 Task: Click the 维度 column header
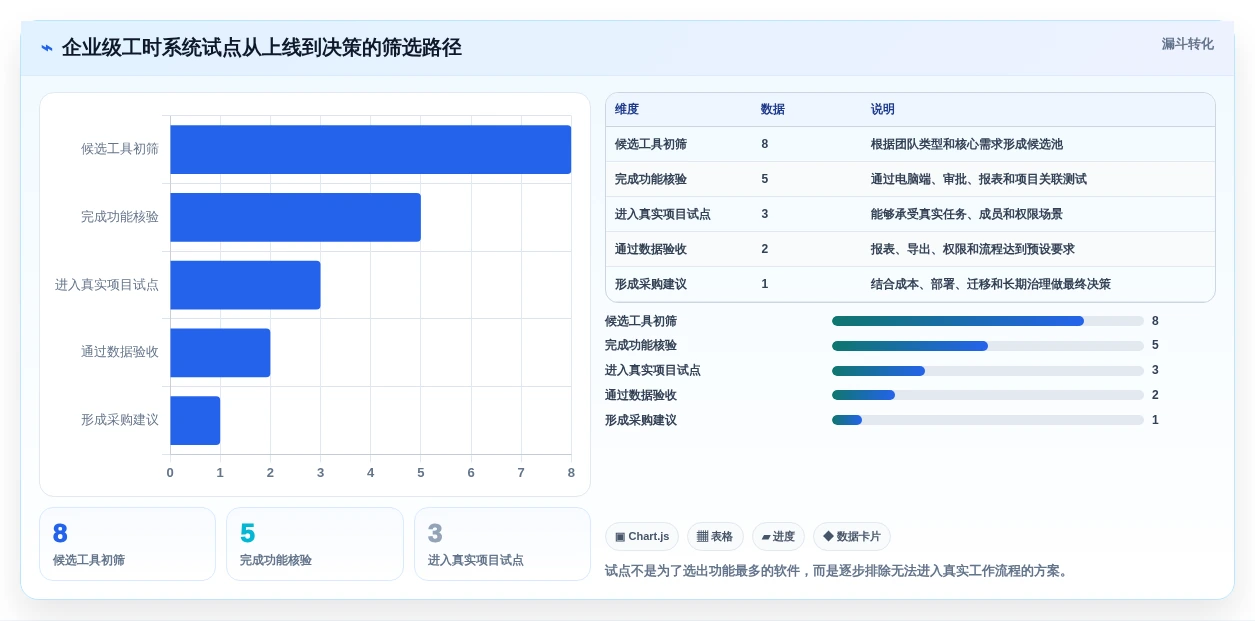pyautogui.click(x=627, y=109)
